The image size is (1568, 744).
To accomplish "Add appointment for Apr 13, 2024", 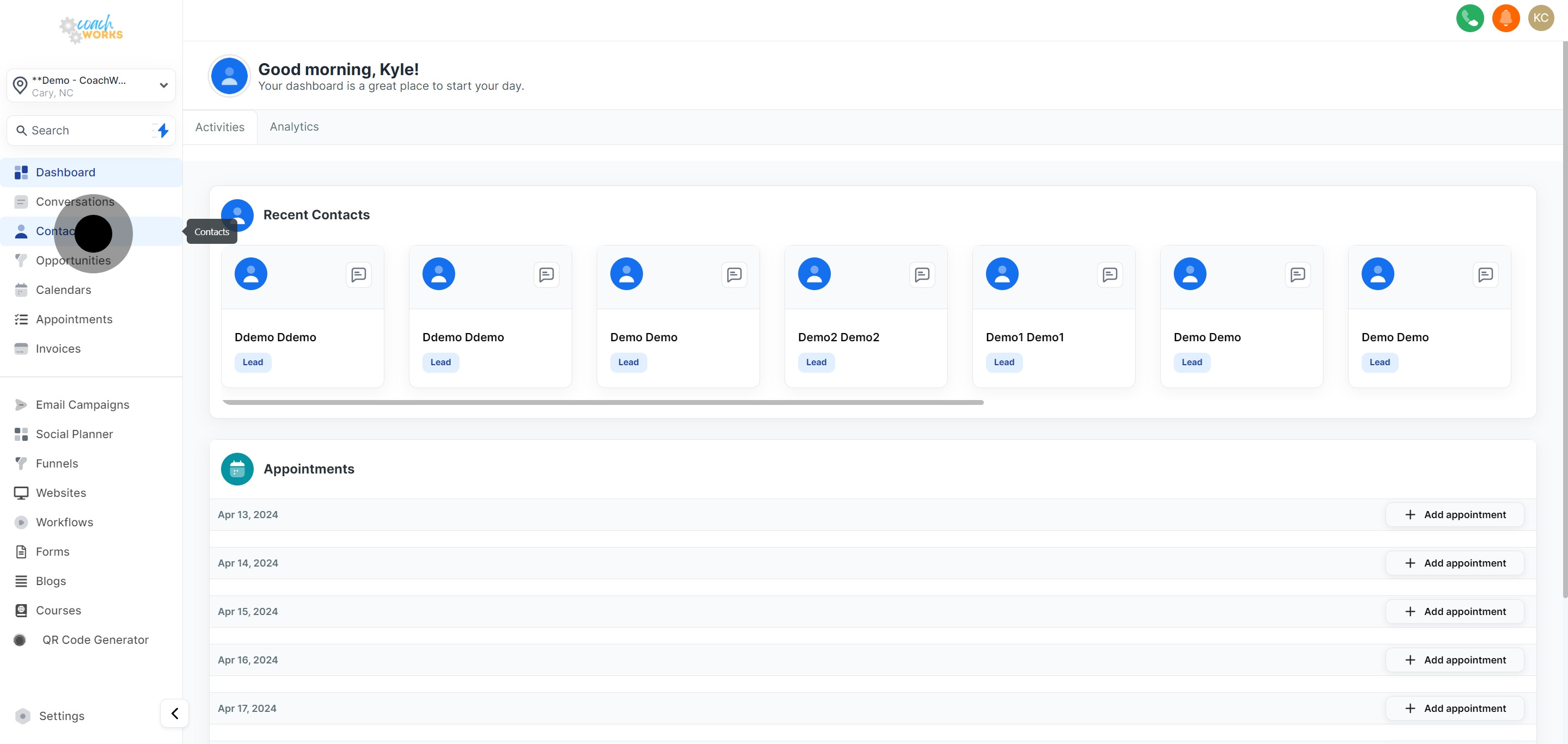I will tap(1454, 515).
